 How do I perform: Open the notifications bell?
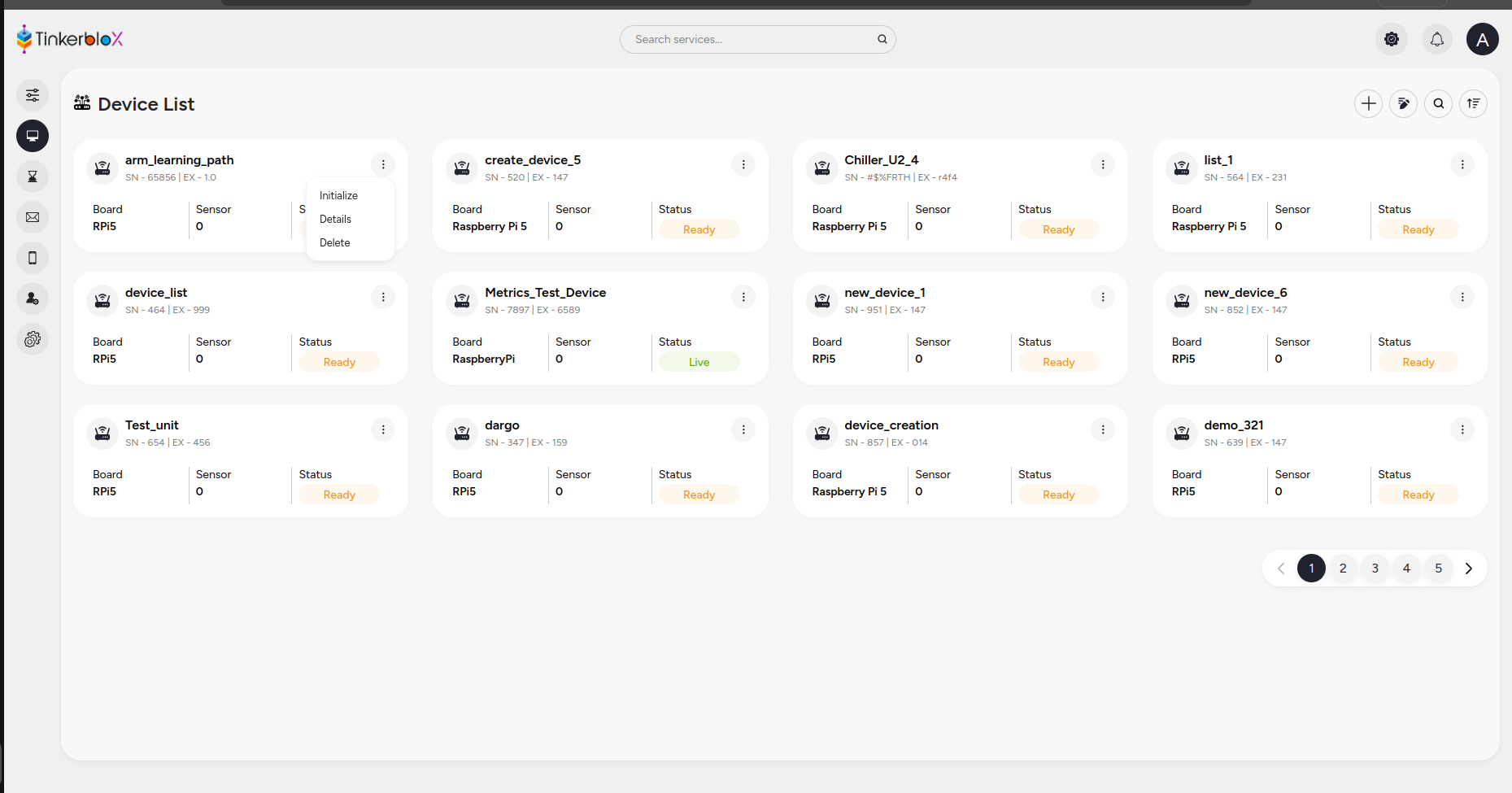pyautogui.click(x=1437, y=39)
